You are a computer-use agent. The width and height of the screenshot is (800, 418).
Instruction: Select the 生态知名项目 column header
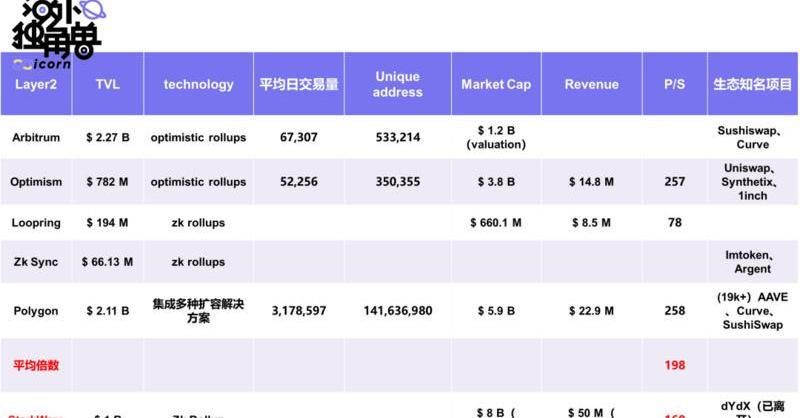pos(753,84)
